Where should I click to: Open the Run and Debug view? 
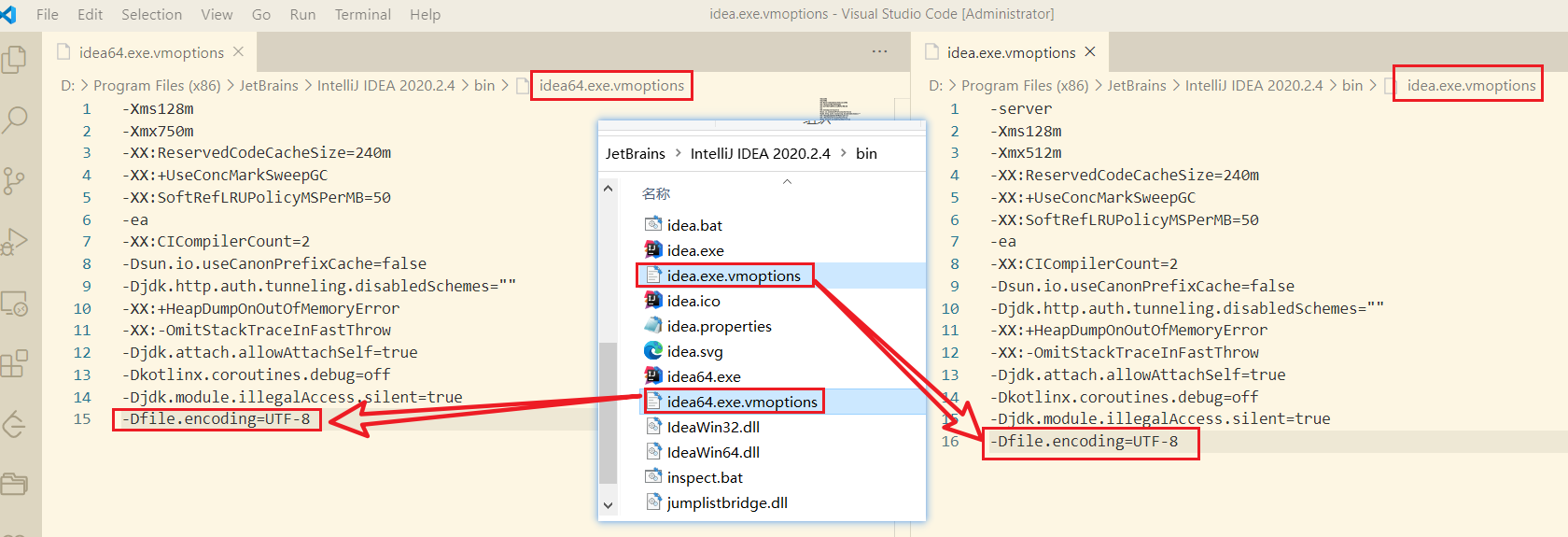[14, 241]
